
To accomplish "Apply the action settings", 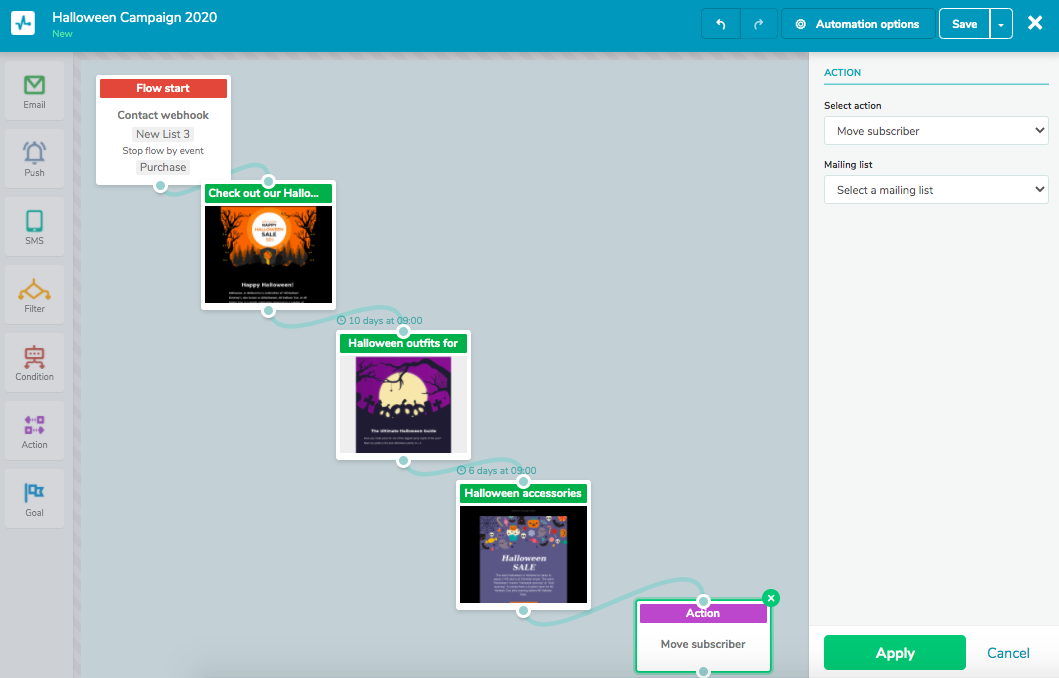I will point(894,653).
